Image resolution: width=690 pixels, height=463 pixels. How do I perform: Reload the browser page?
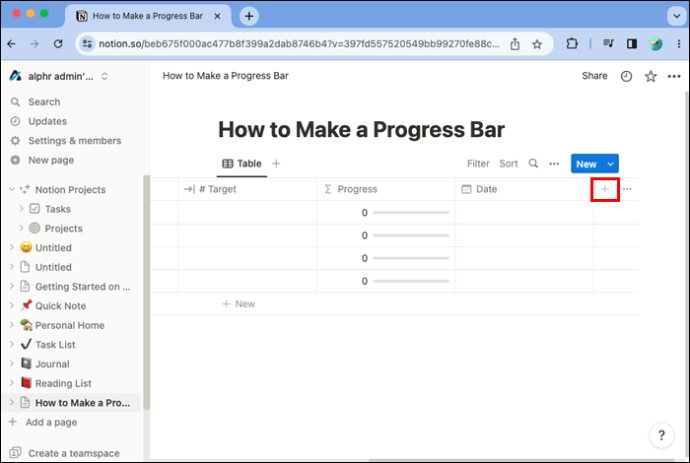tap(58, 44)
